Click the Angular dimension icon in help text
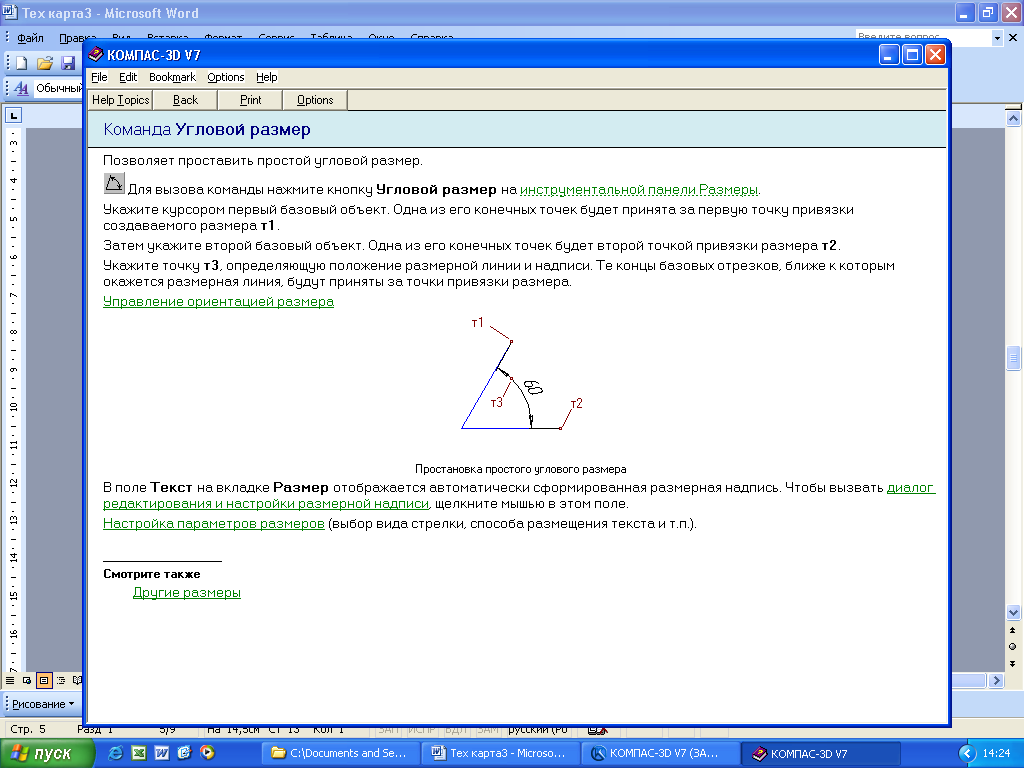1024x768 pixels. (x=114, y=184)
